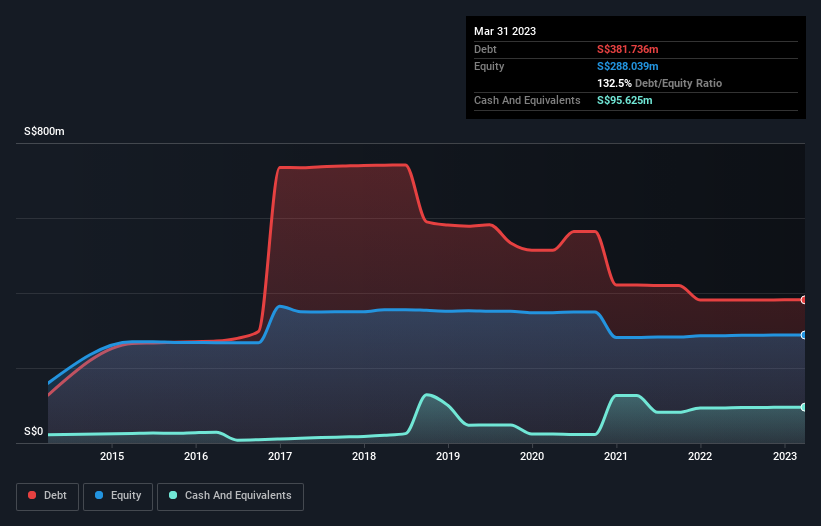The image size is (821, 526).
Task: Click the S$288.039m equity value
Action: click(x=628, y=66)
